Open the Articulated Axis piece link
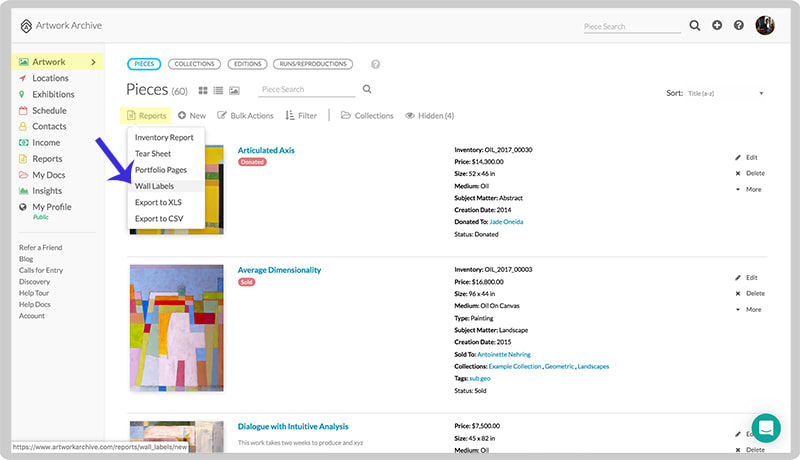Image resolution: width=800 pixels, height=460 pixels. coord(266,150)
